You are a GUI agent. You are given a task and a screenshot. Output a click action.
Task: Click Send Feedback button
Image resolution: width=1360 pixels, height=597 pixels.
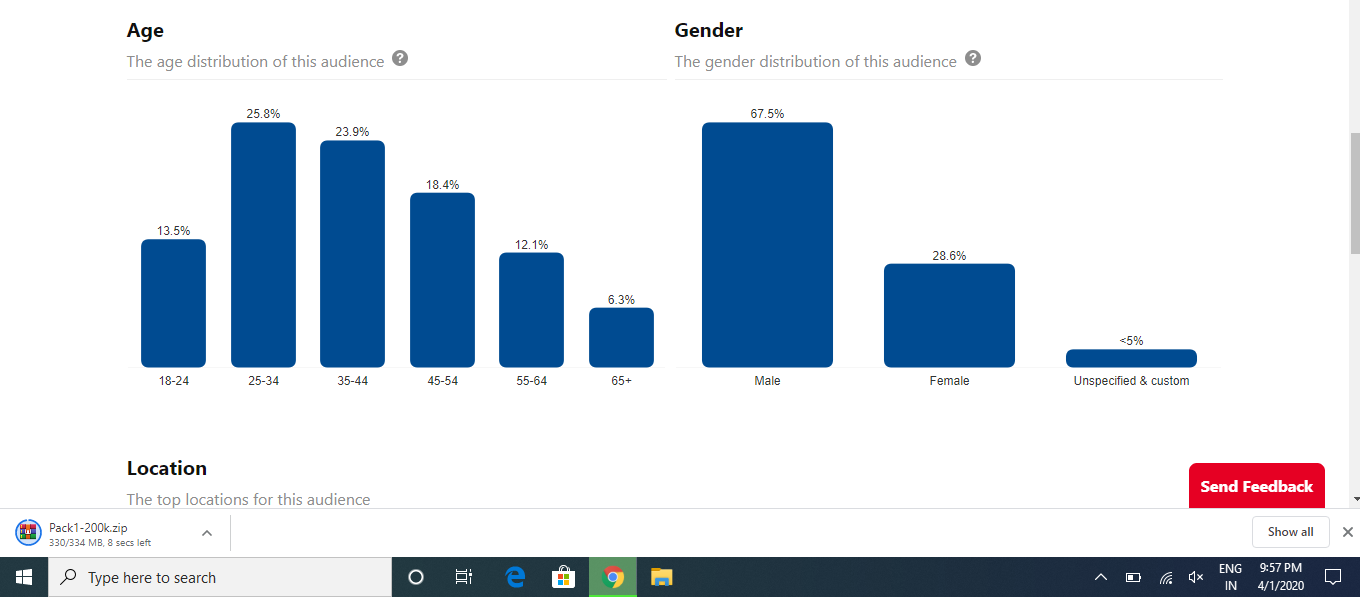tap(1256, 486)
